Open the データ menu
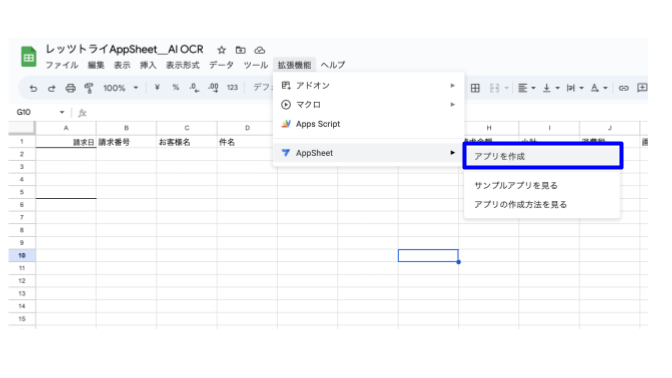672x378 pixels. click(221, 65)
